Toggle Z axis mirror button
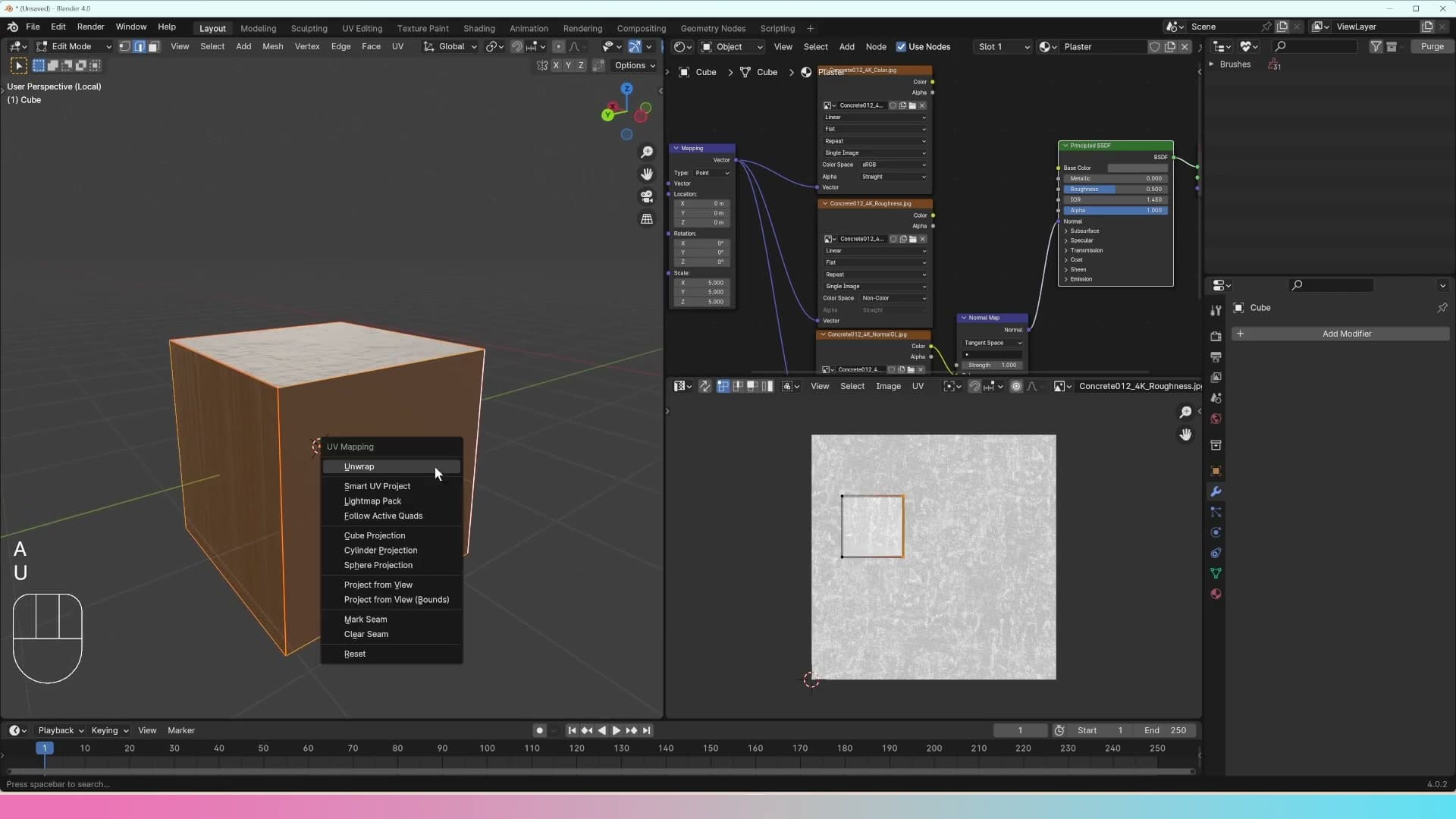The height and width of the screenshot is (819, 1456). (582, 66)
